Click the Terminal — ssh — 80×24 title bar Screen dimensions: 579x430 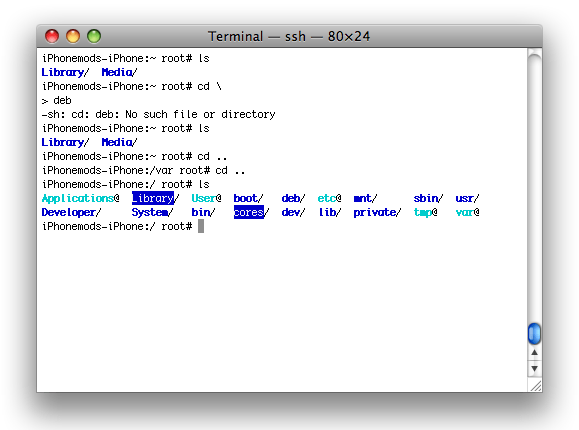289,36
